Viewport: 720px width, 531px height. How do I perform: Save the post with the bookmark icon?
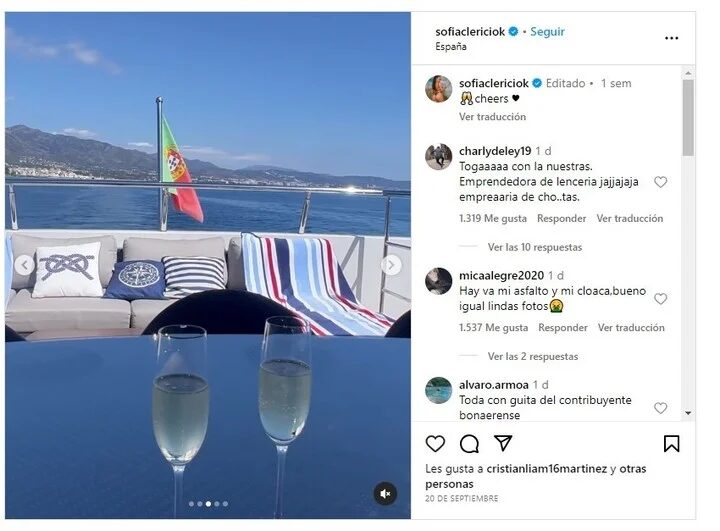(x=671, y=443)
